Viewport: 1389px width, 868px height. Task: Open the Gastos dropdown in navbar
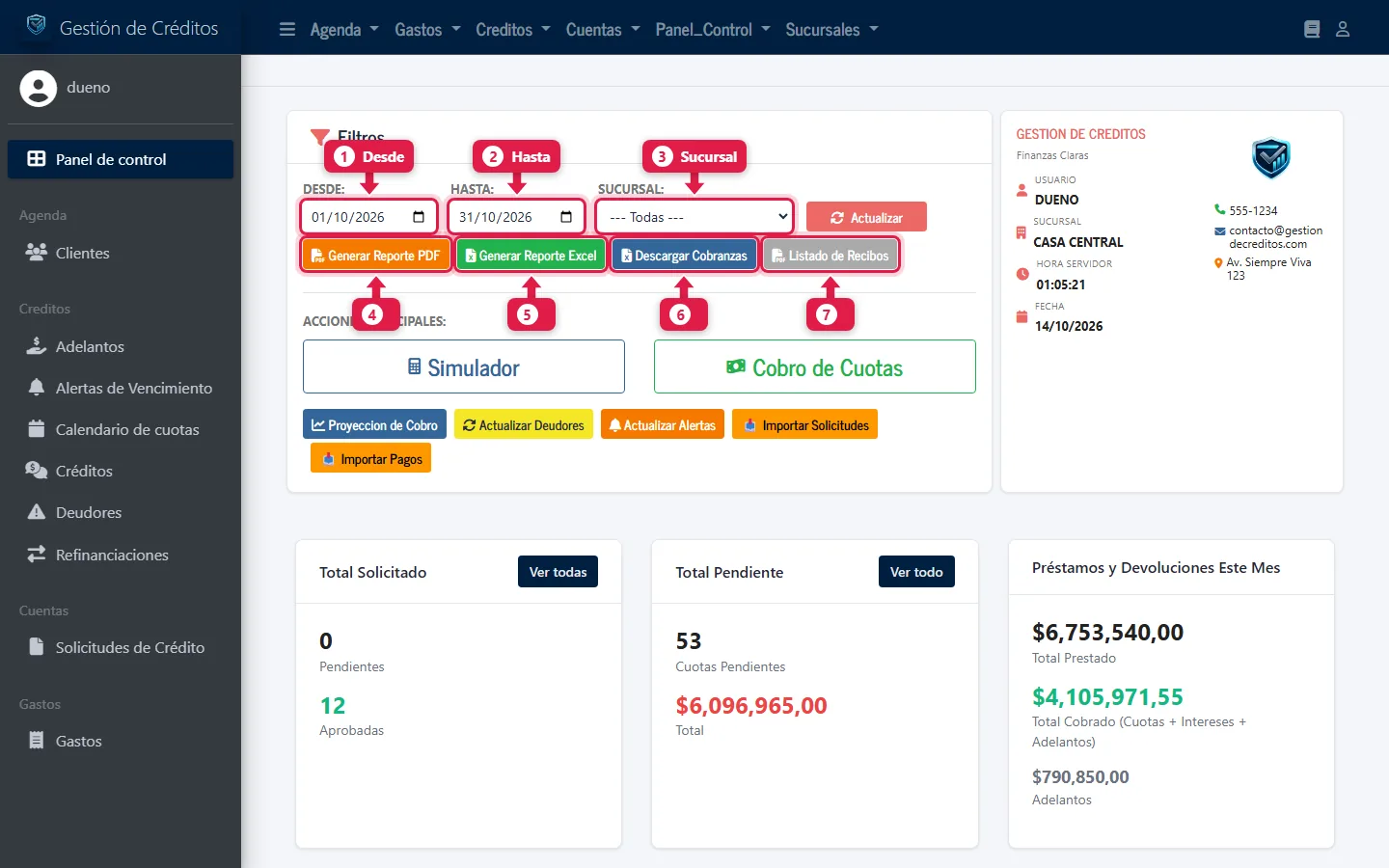(427, 30)
